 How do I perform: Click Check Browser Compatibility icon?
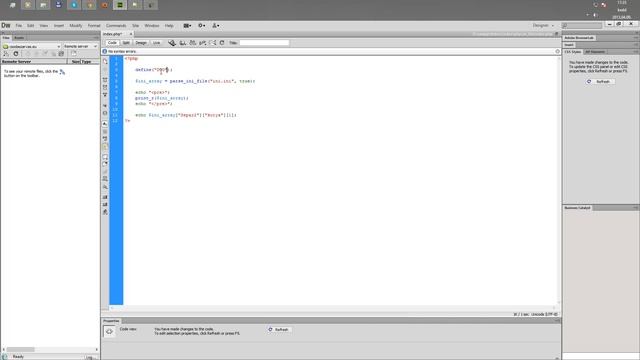pyautogui.click(x=213, y=43)
